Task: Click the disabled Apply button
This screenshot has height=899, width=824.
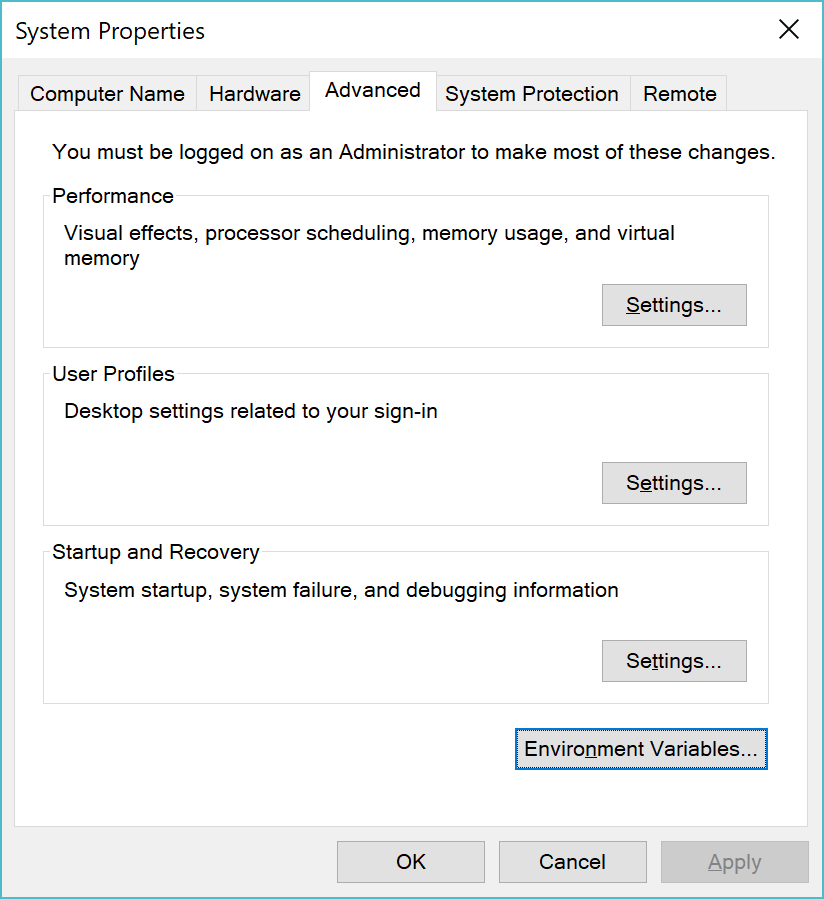Action: click(734, 861)
